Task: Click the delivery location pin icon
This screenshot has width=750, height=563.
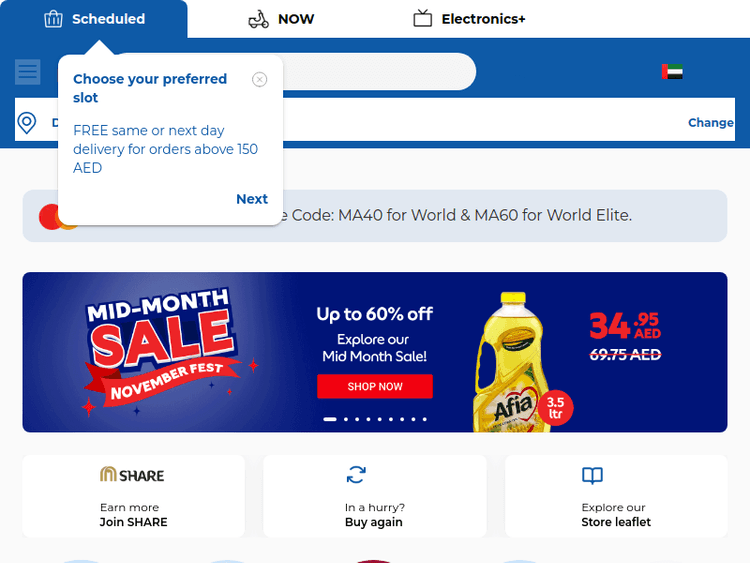Action: pos(27,123)
